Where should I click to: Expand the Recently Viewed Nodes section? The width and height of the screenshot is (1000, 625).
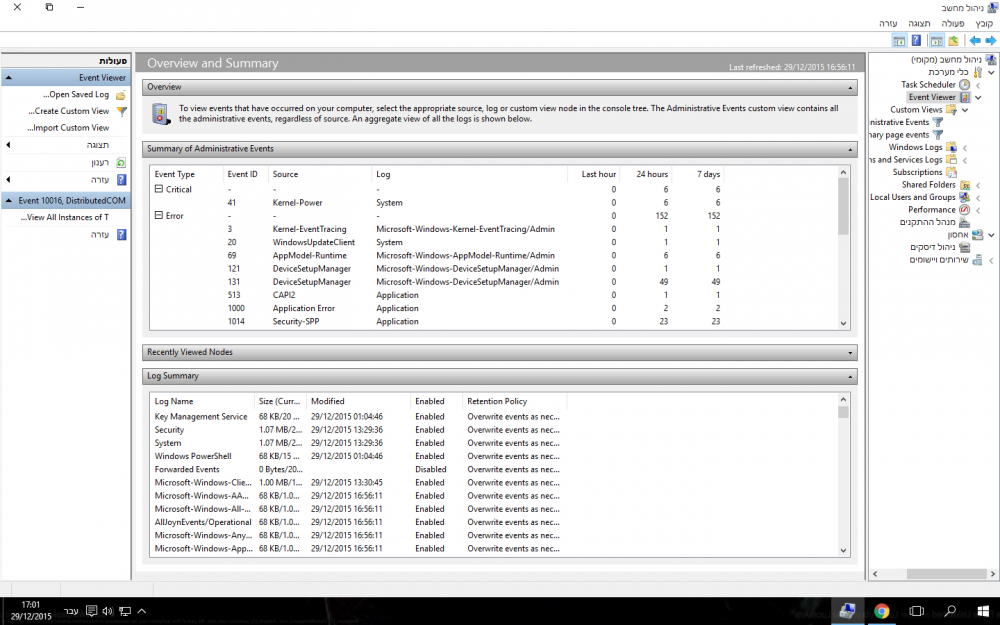(x=850, y=353)
